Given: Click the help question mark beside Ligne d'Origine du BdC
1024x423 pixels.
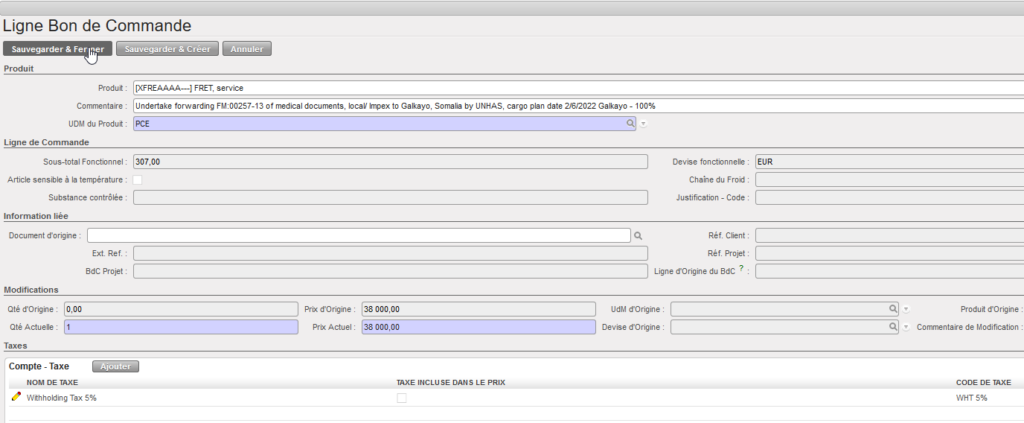Looking at the screenshot, I should click(741, 270).
